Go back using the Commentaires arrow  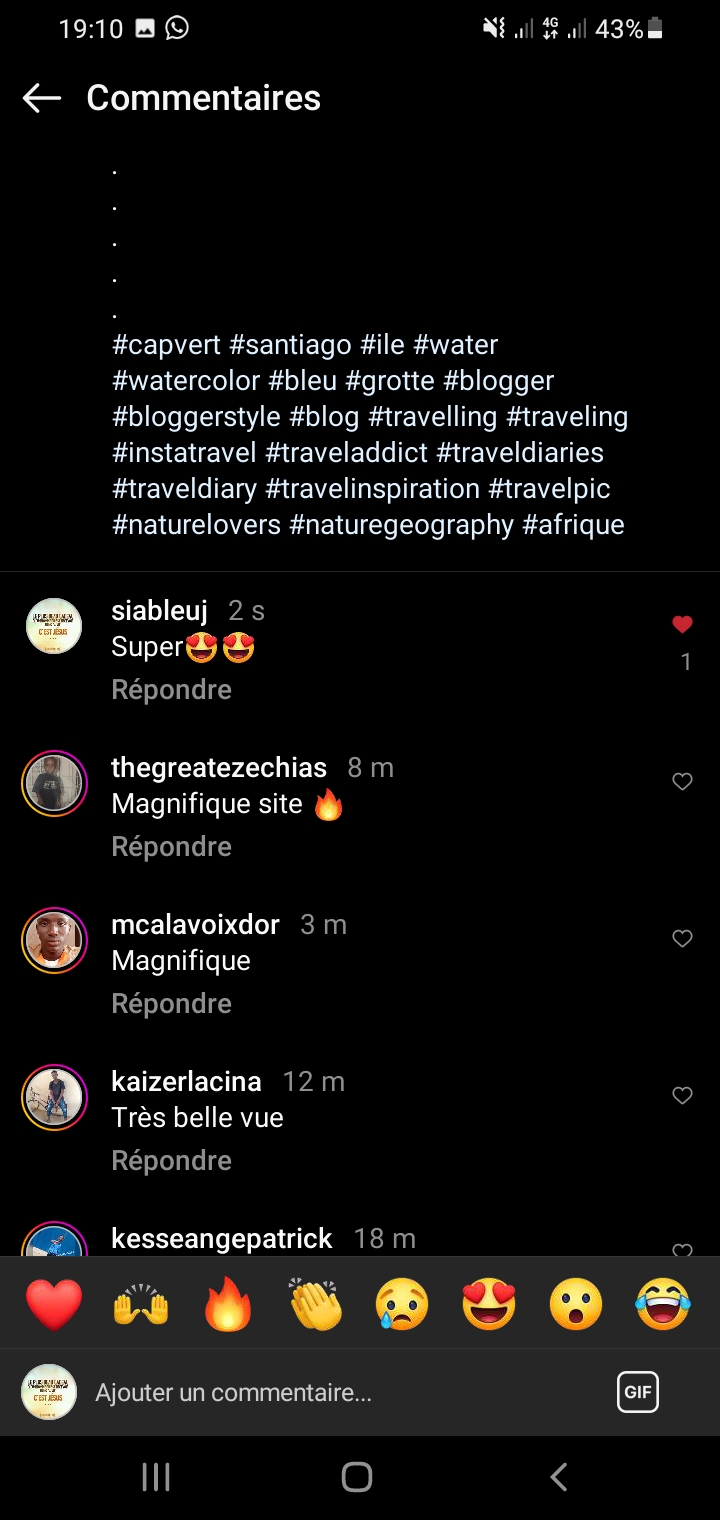click(42, 98)
